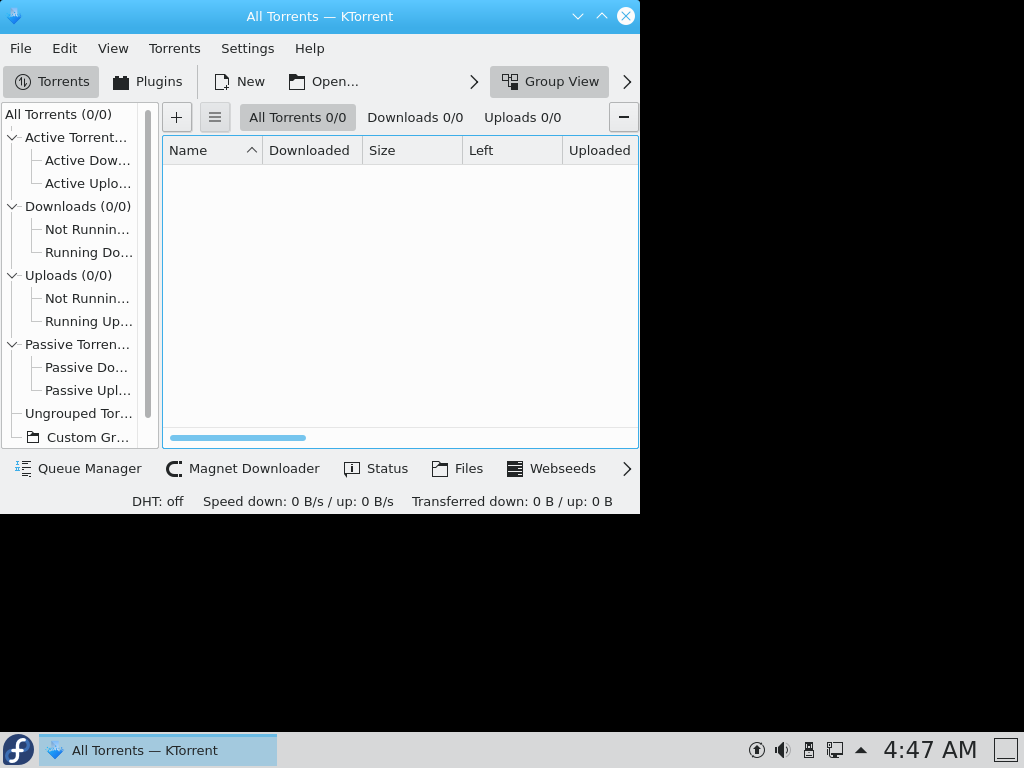Viewport: 1024px width, 768px height.
Task: Open the Files panel
Action: click(457, 469)
